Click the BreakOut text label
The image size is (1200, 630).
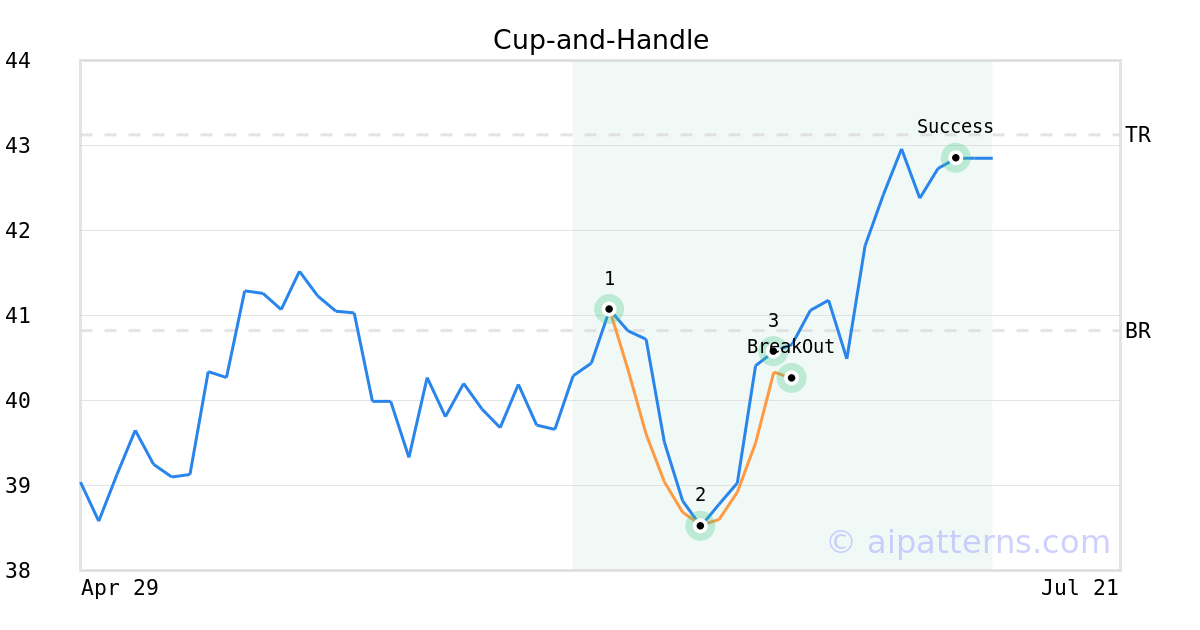point(791,347)
